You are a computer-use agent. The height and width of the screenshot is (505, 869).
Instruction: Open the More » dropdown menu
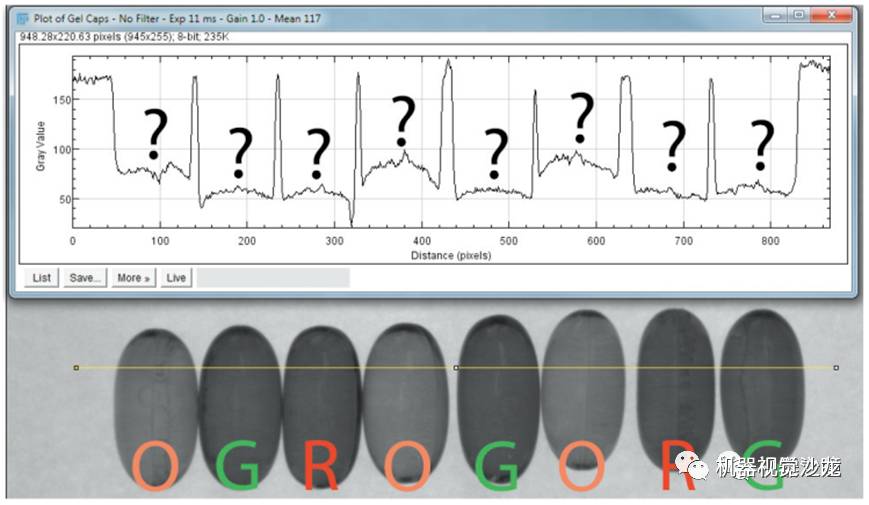pyautogui.click(x=134, y=278)
